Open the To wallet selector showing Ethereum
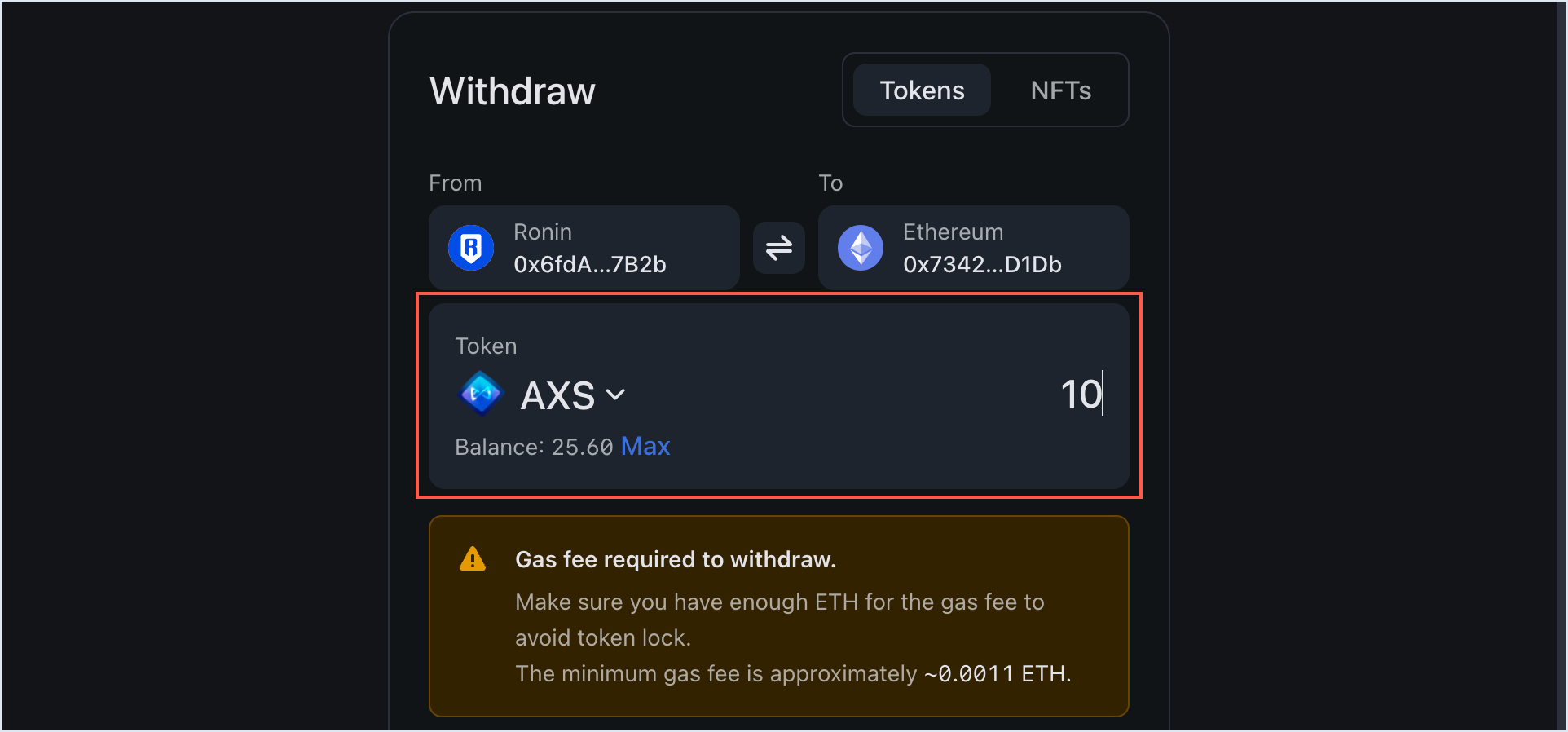1568x732 pixels. point(972,248)
